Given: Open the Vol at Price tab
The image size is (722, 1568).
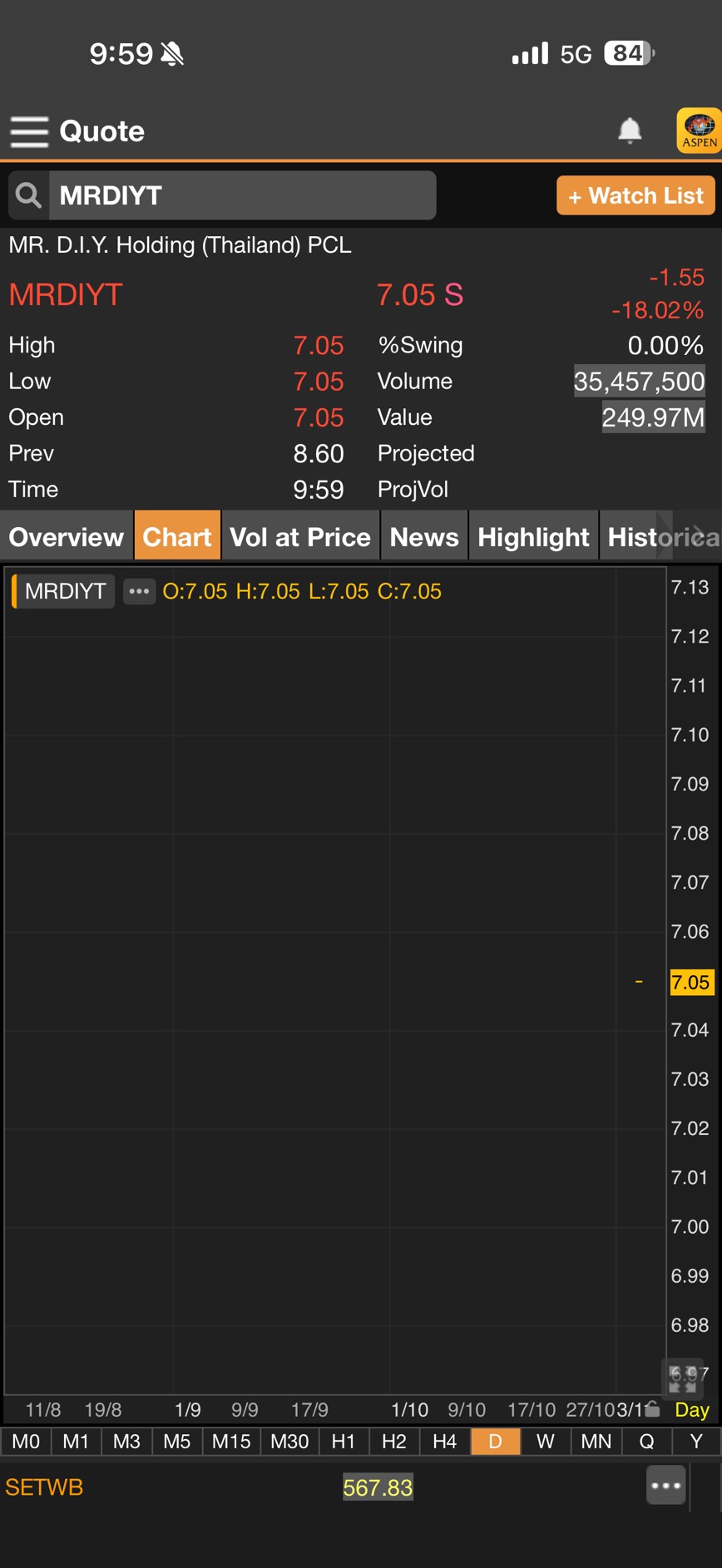Looking at the screenshot, I should point(300,537).
